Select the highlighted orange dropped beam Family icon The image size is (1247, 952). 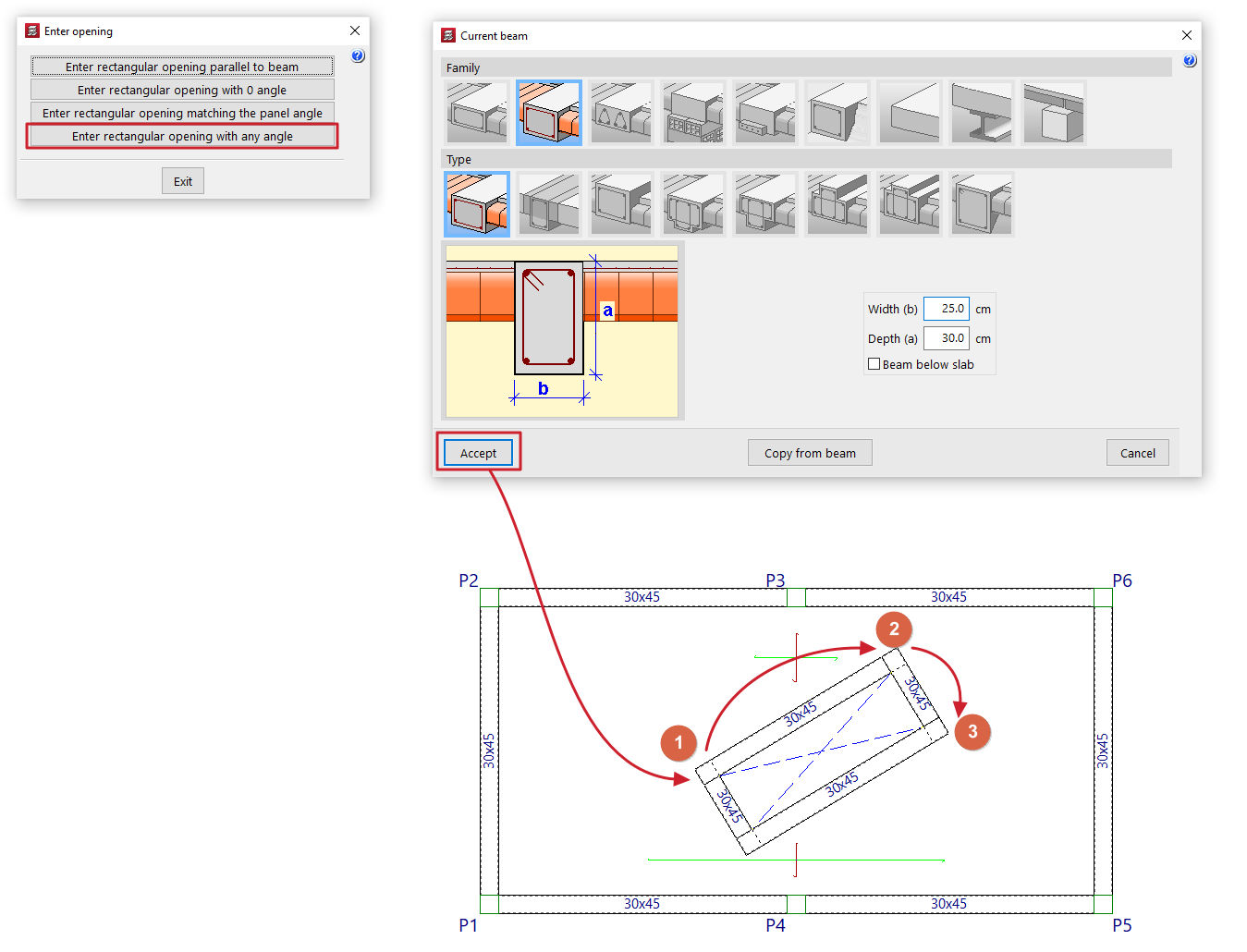click(549, 113)
